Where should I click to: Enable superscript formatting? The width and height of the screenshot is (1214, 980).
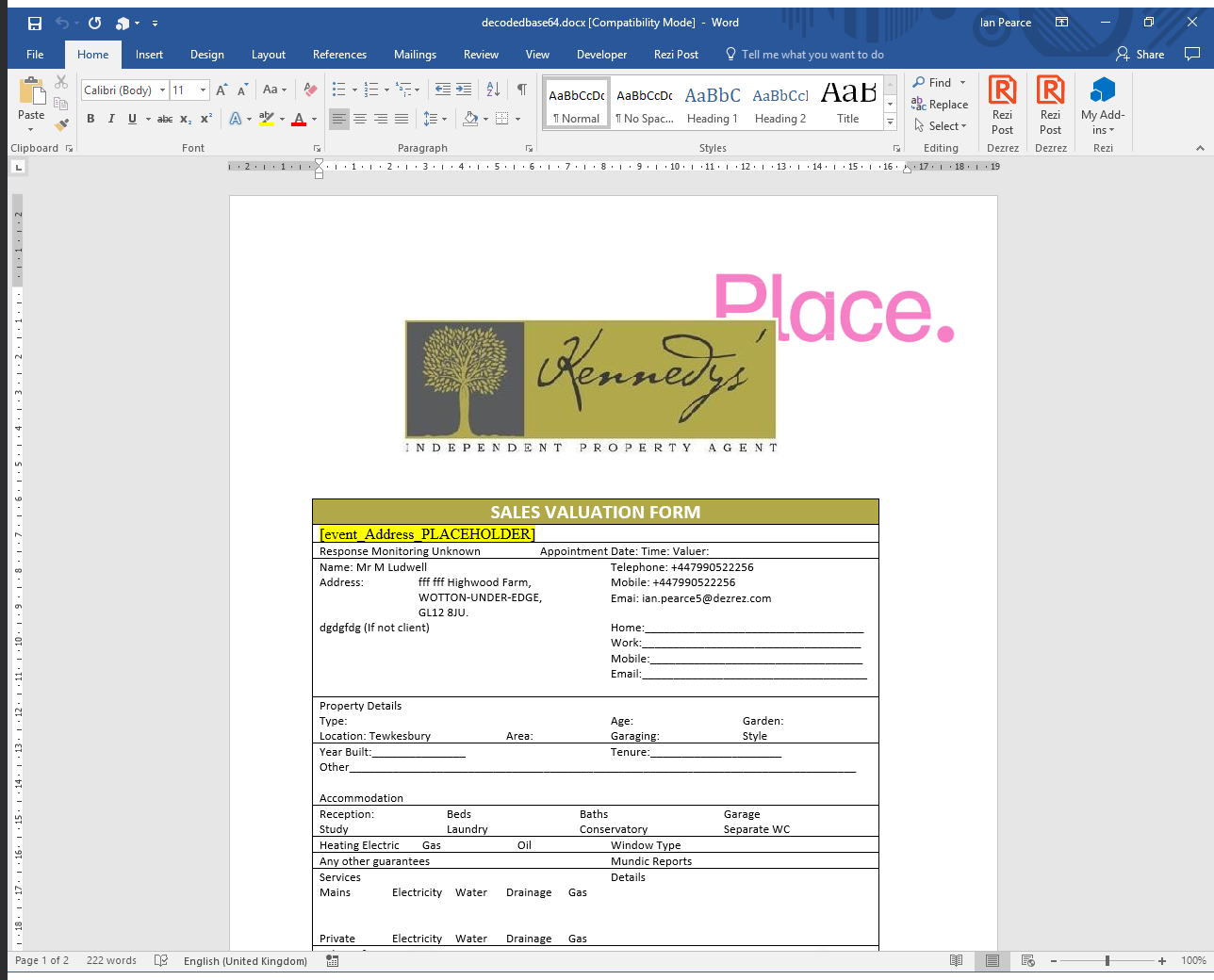pyautogui.click(x=205, y=119)
